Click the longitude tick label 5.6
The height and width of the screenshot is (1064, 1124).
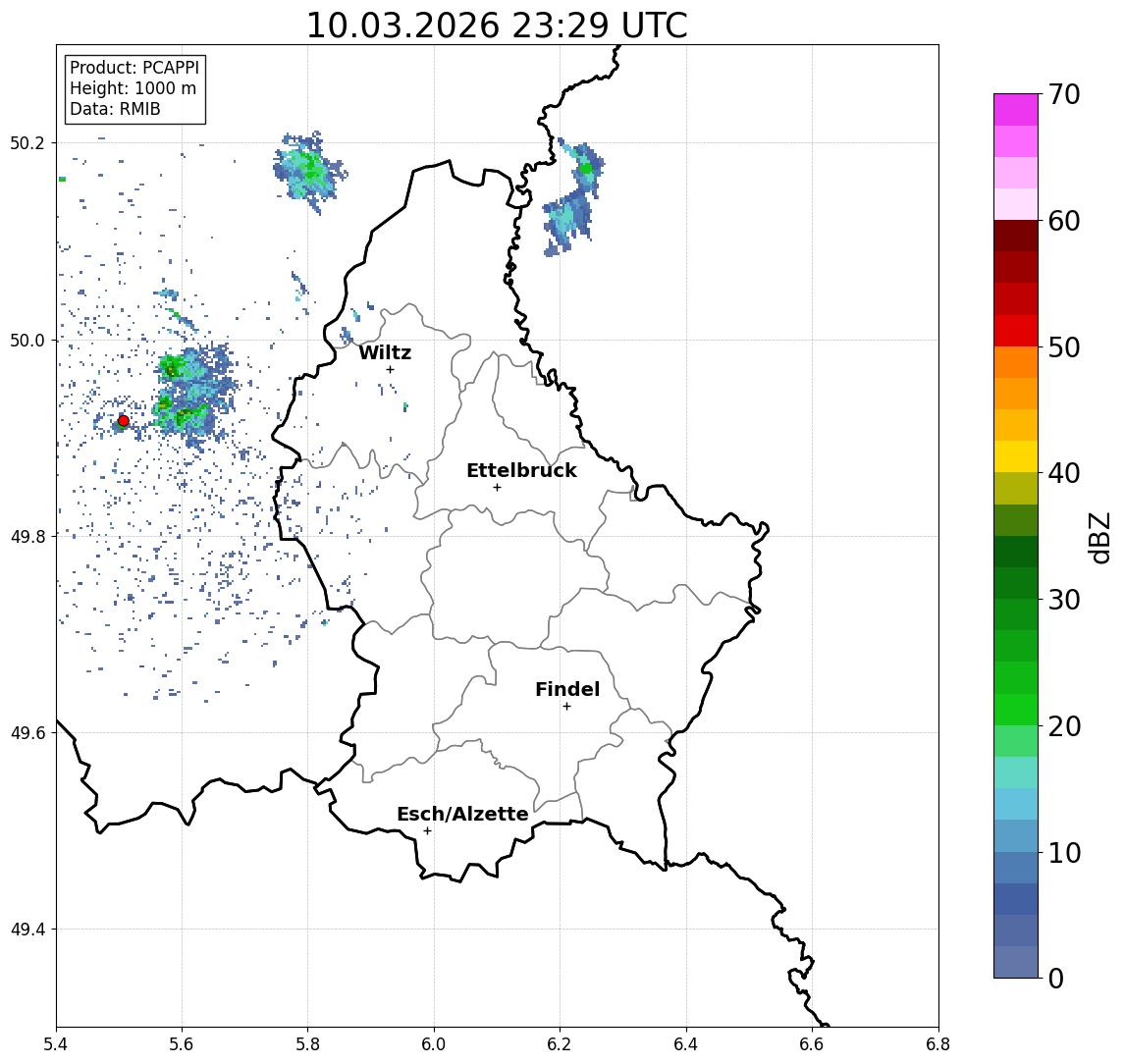click(182, 1044)
